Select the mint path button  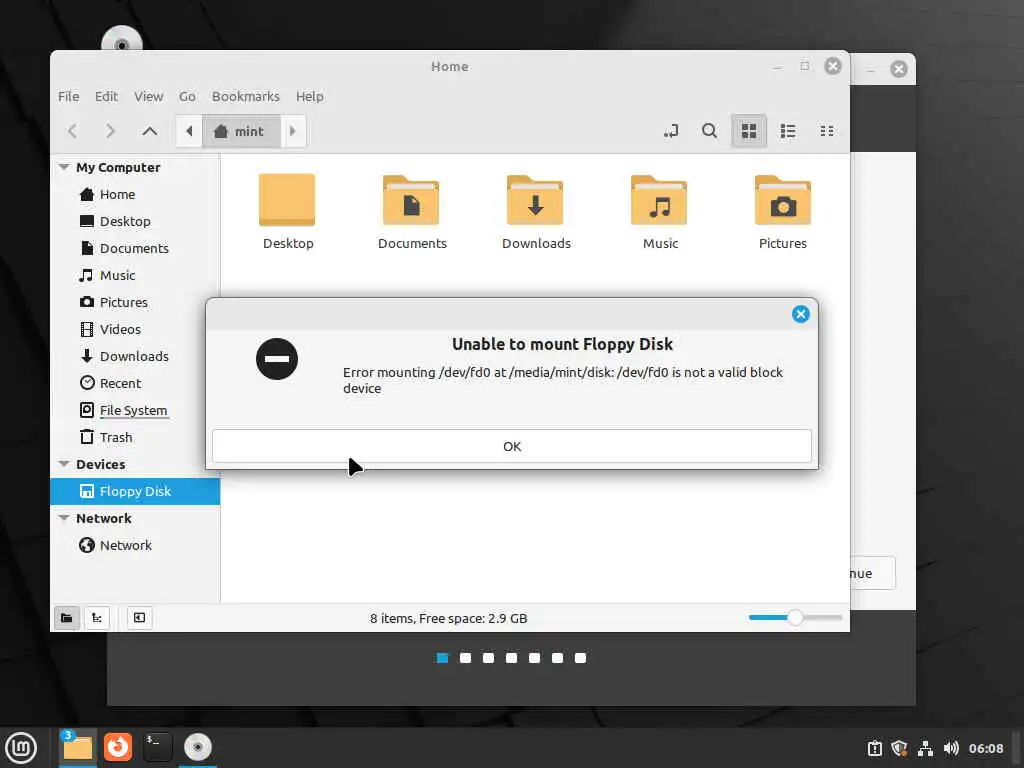[241, 131]
